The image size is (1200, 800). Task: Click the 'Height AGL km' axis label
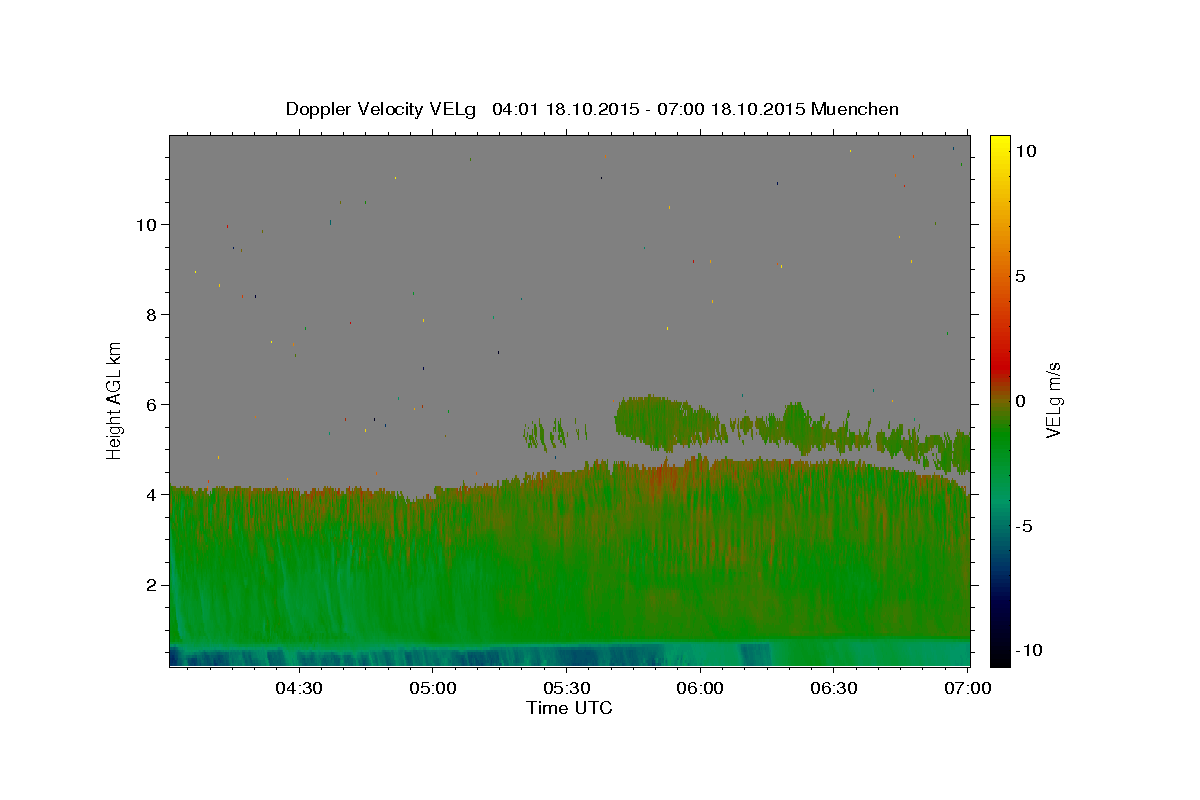click(115, 400)
